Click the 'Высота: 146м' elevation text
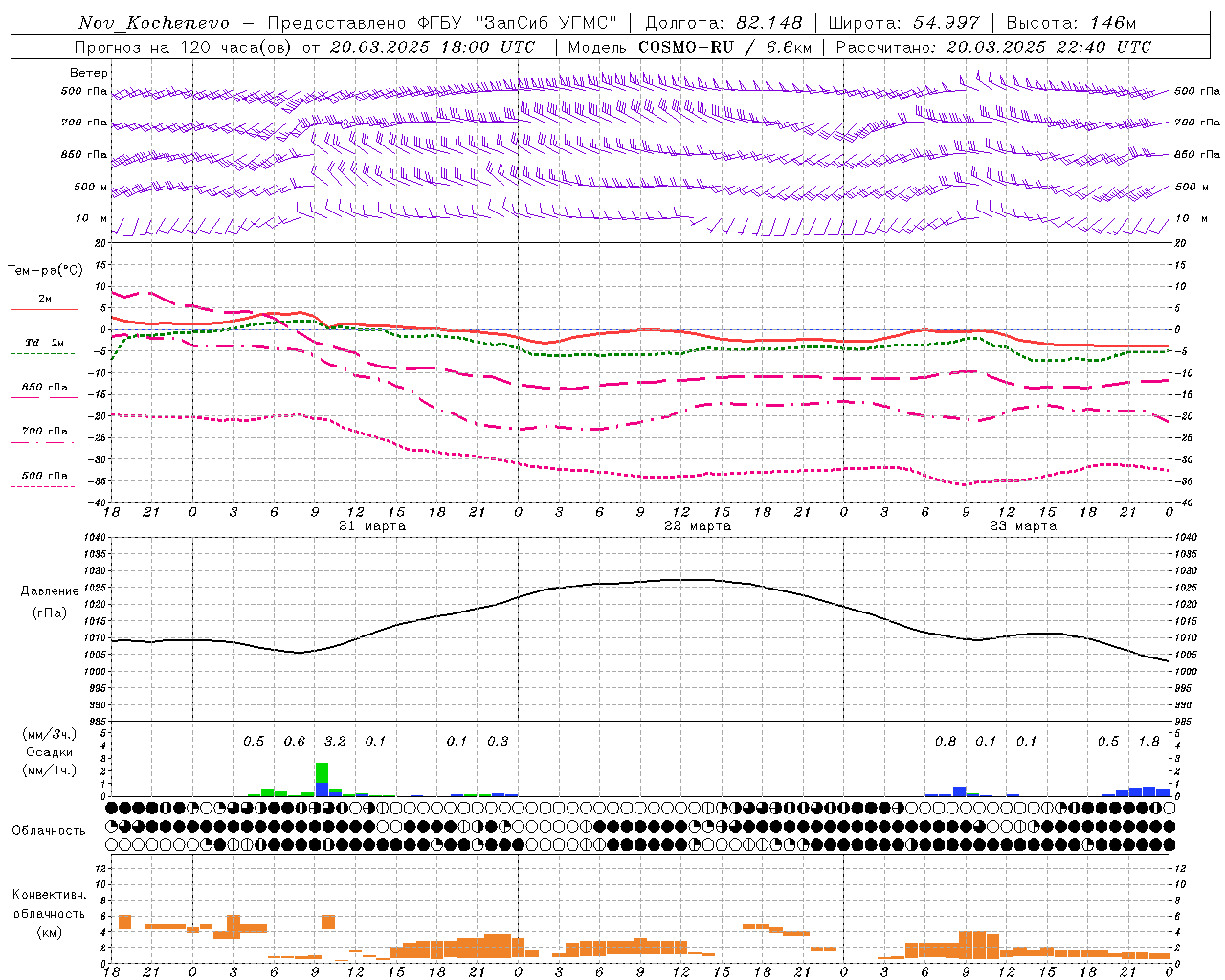Viewport: 1225px width, 980px height. click(x=1071, y=23)
